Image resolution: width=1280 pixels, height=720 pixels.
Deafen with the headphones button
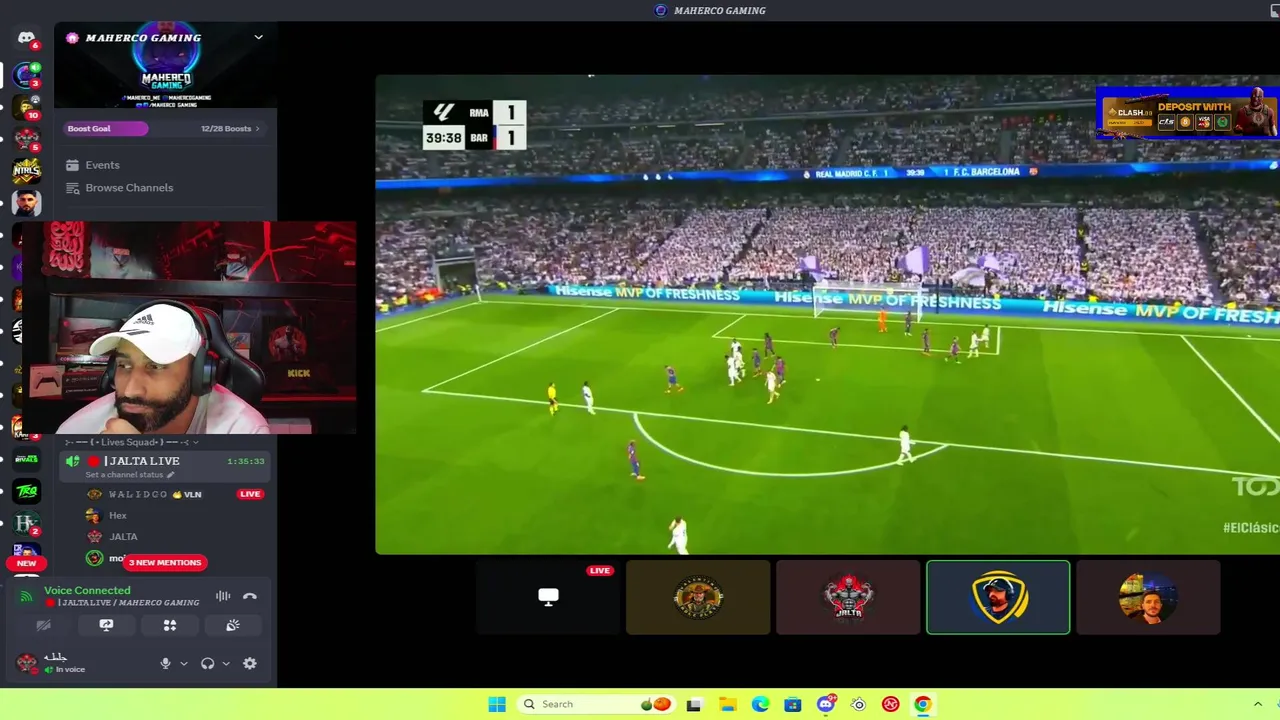[x=208, y=663]
